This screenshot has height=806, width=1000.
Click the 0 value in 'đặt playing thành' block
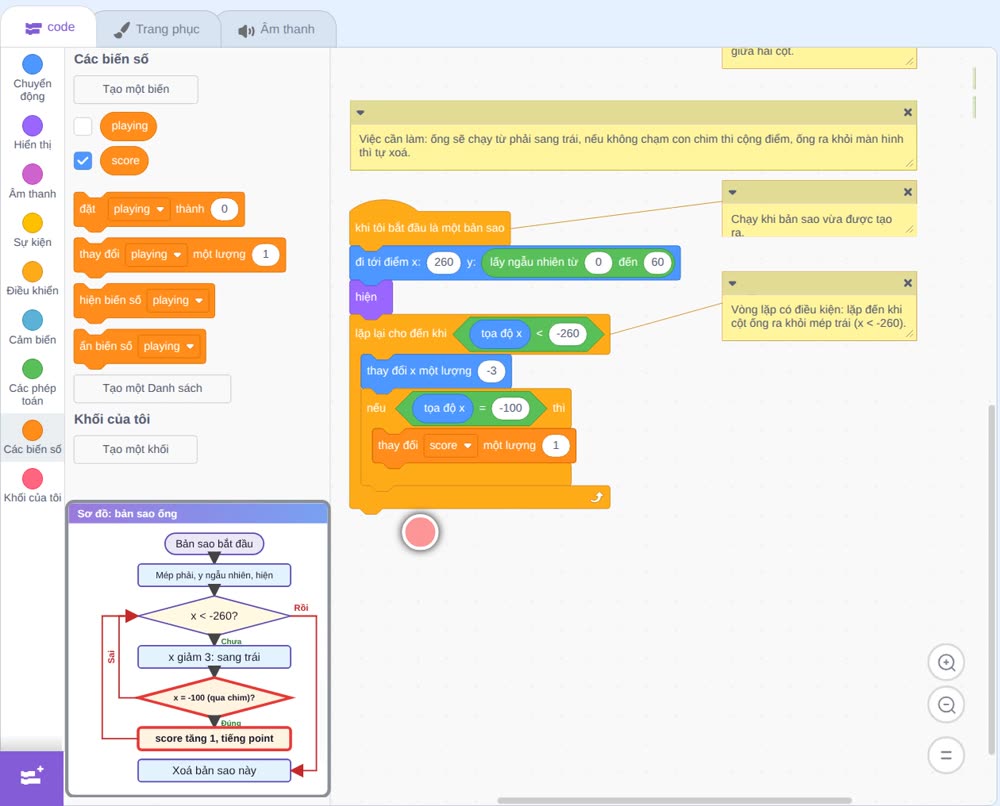(224, 209)
